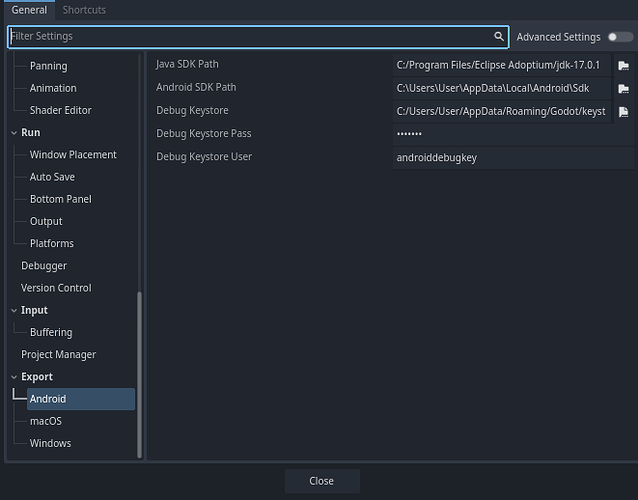Open folder browser for Java SDK Path

(x=623, y=65)
